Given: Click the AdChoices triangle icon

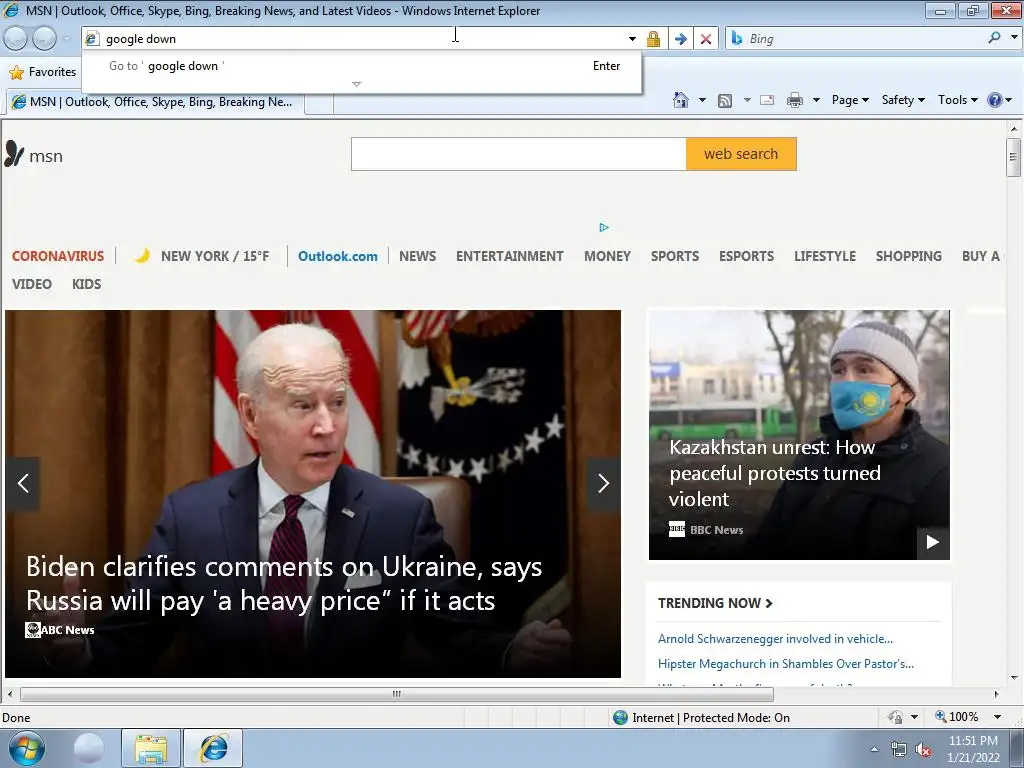Looking at the screenshot, I should coord(603,227).
